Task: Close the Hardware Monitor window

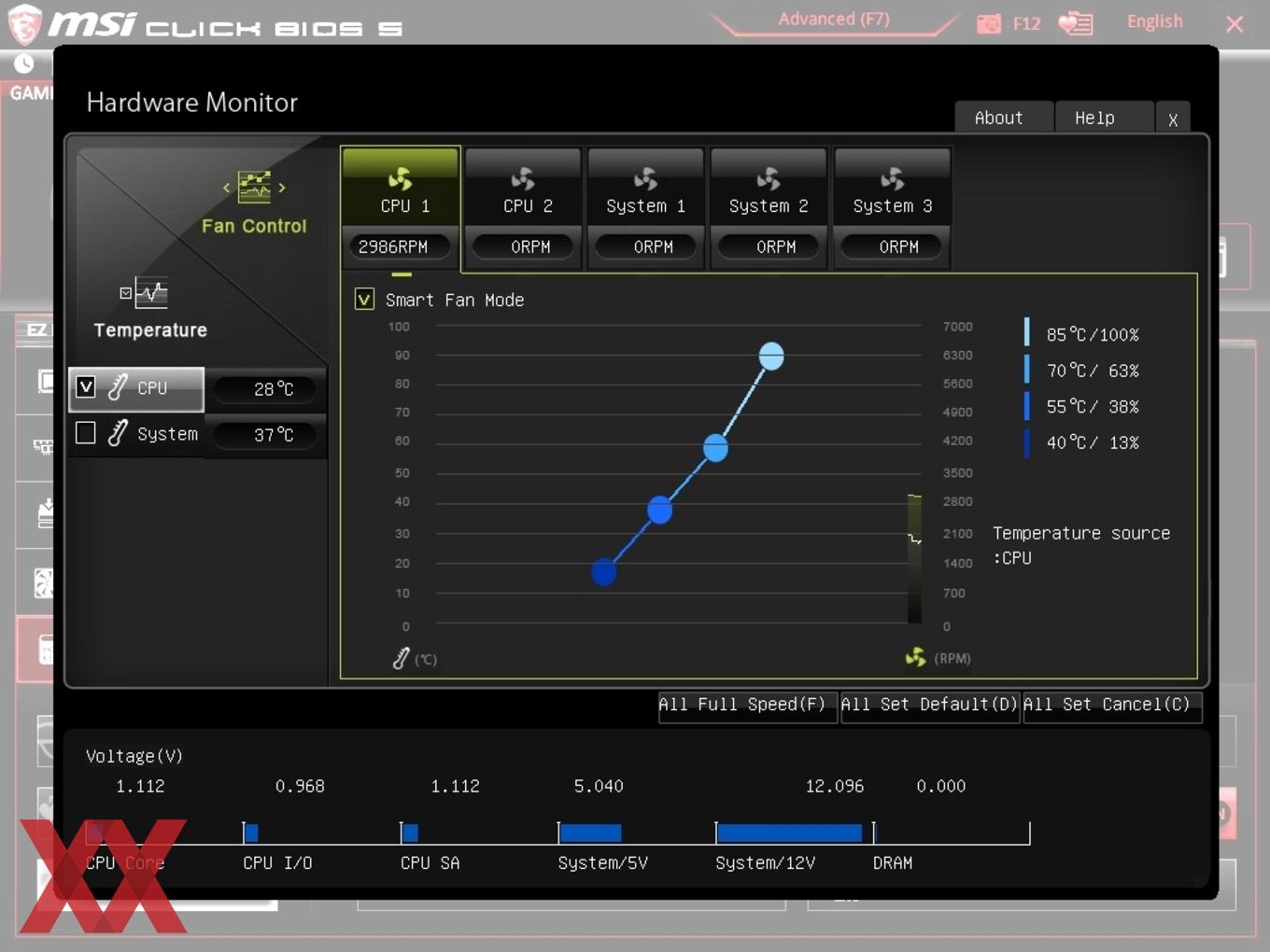Action: [x=1173, y=119]
